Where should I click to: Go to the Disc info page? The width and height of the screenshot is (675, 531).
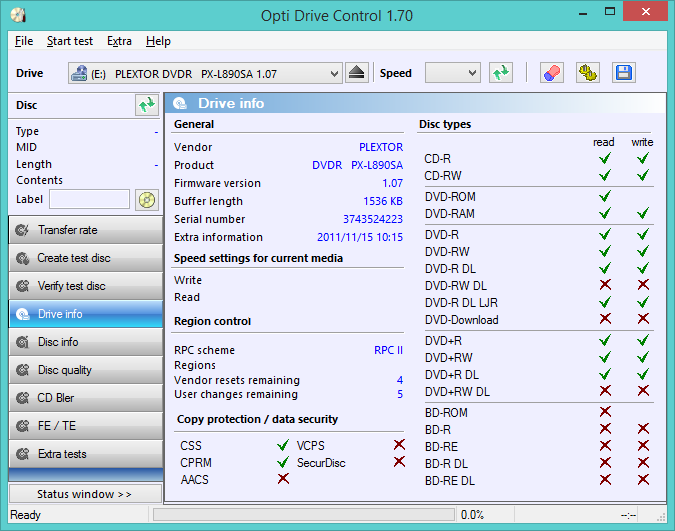(86, 342)
